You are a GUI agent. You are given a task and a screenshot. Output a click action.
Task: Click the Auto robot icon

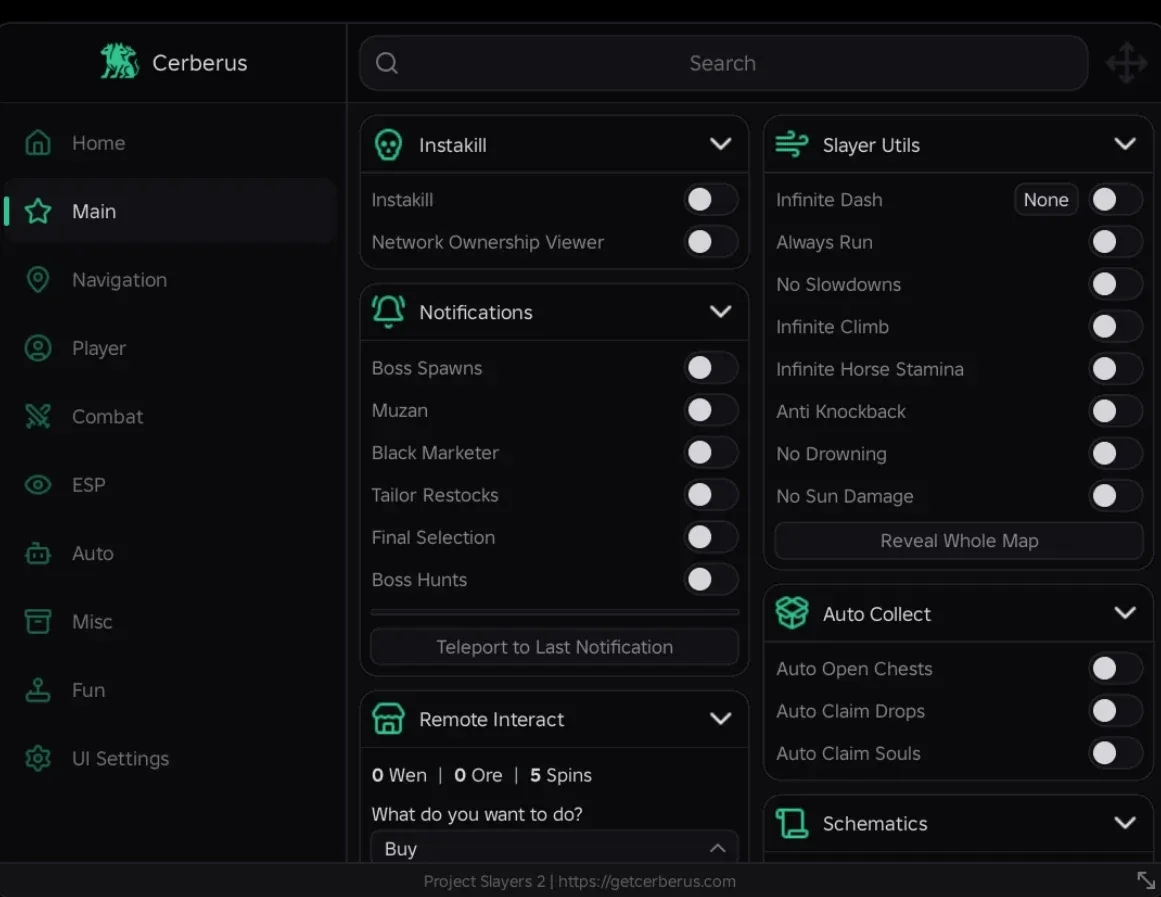[x=38, y=553]
